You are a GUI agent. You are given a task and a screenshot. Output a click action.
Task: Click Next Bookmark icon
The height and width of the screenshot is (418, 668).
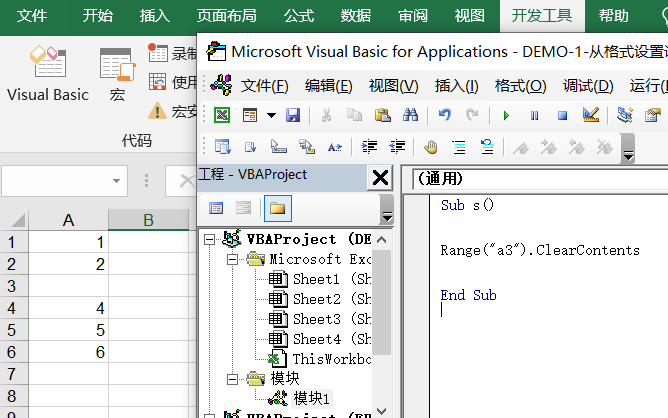[x=549, y=147]
